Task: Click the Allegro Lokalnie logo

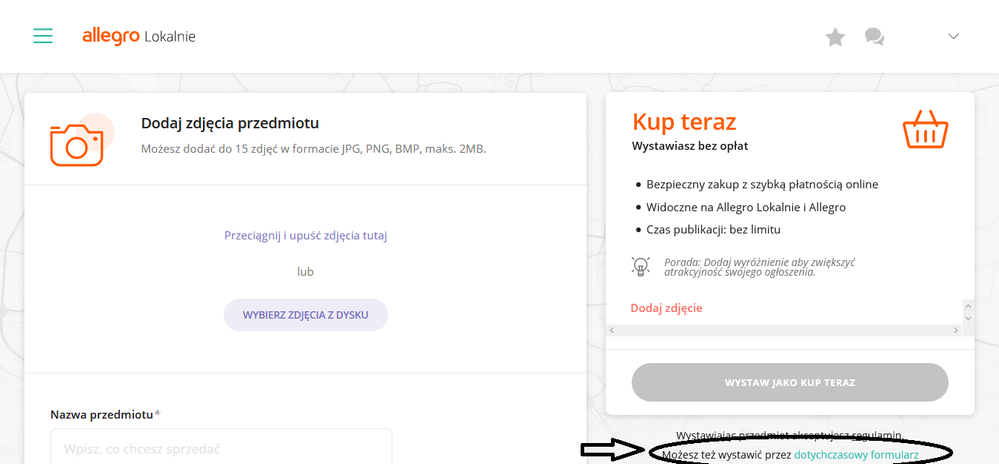Action: (138, 36)
